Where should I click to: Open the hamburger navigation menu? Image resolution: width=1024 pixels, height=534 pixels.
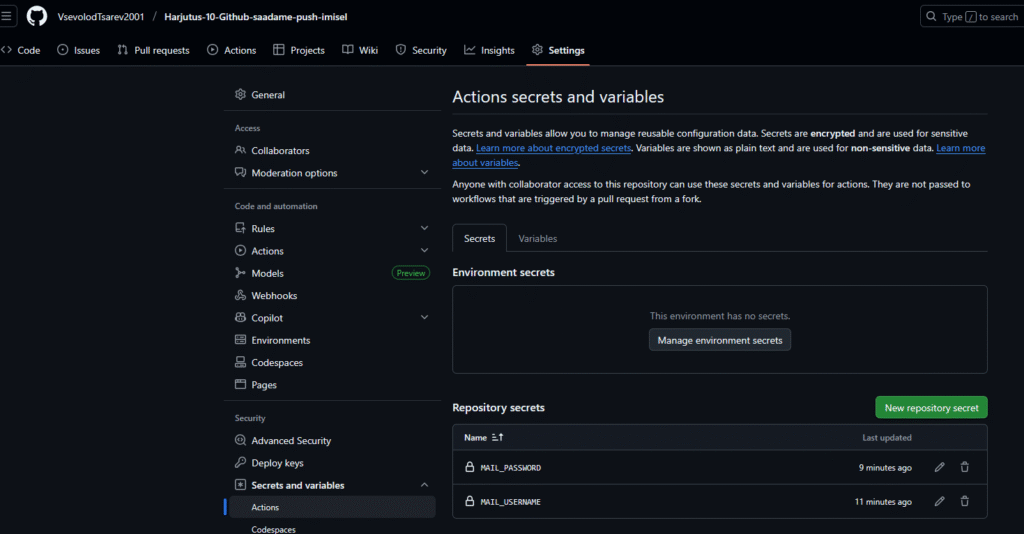pyautogui.click(x=7, y=17)
